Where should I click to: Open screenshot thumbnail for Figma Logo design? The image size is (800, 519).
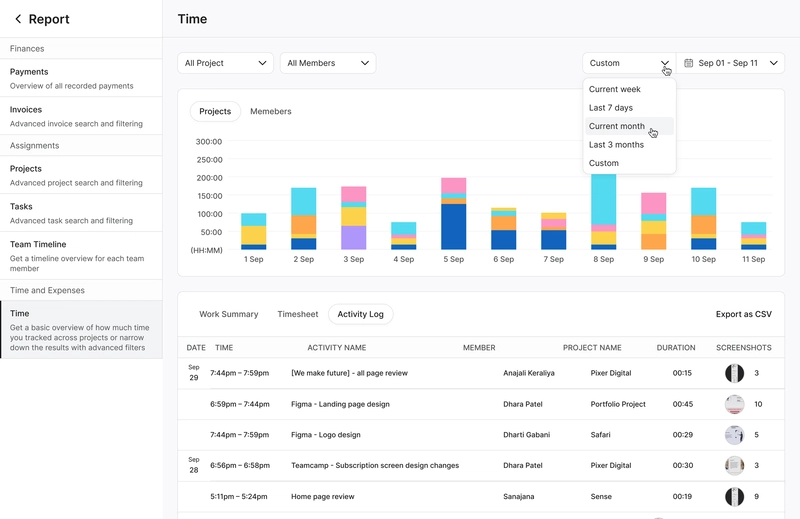coord(734,435)
